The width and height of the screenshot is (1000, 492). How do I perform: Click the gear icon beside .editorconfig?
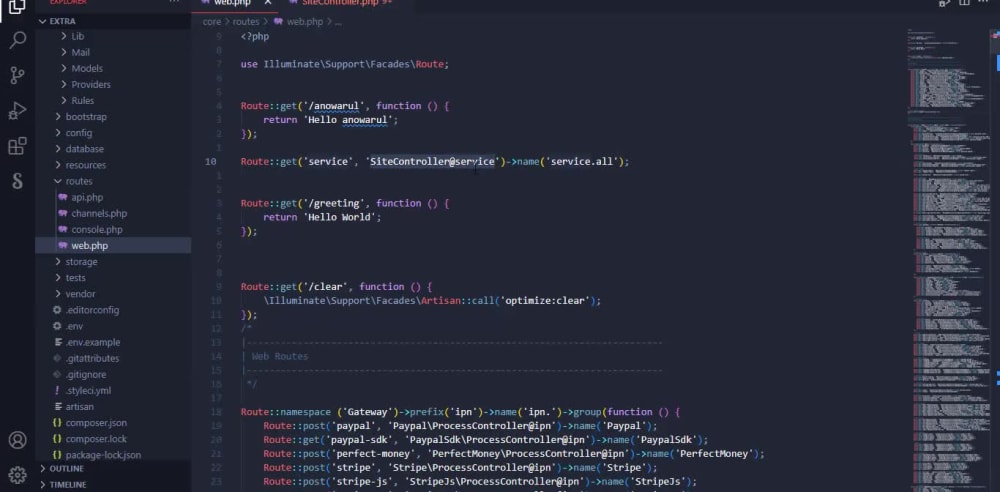57,310
